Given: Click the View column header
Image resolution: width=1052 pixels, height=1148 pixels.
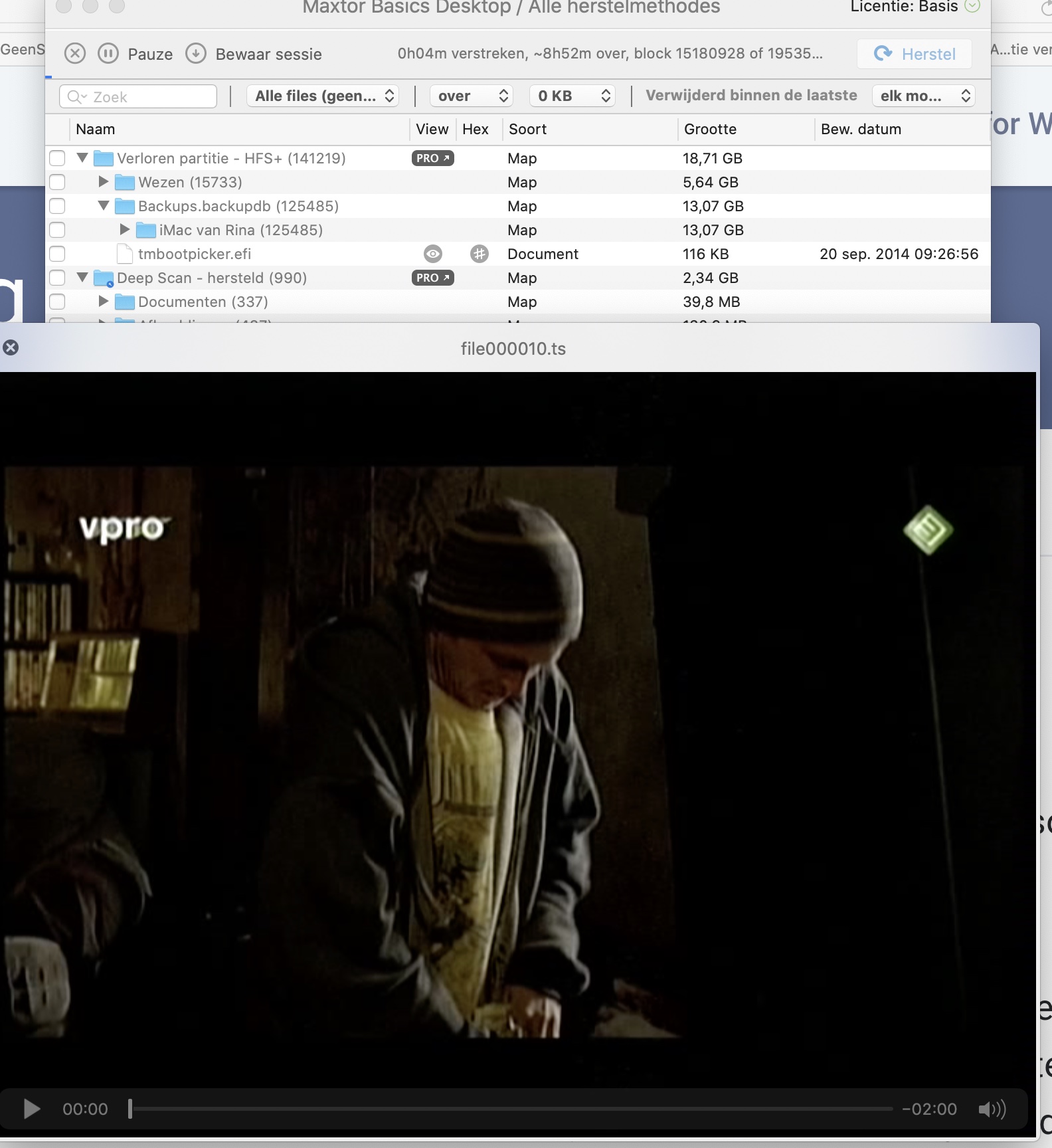Looking at the screenshot, I should coord(432,129).
